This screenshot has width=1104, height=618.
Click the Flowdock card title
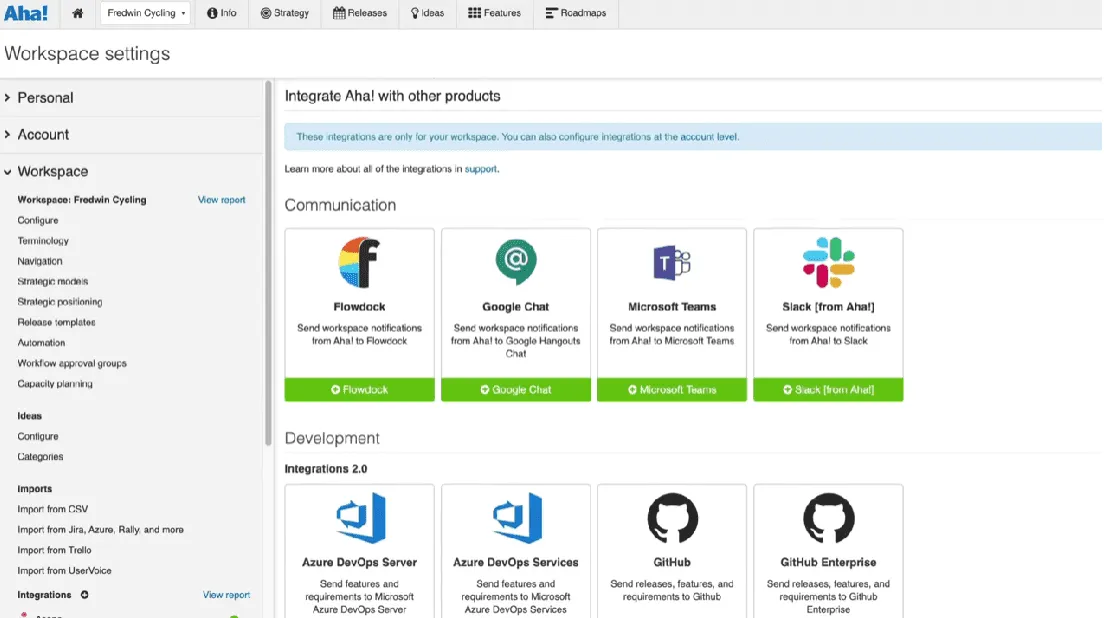[x=359, y=307]
